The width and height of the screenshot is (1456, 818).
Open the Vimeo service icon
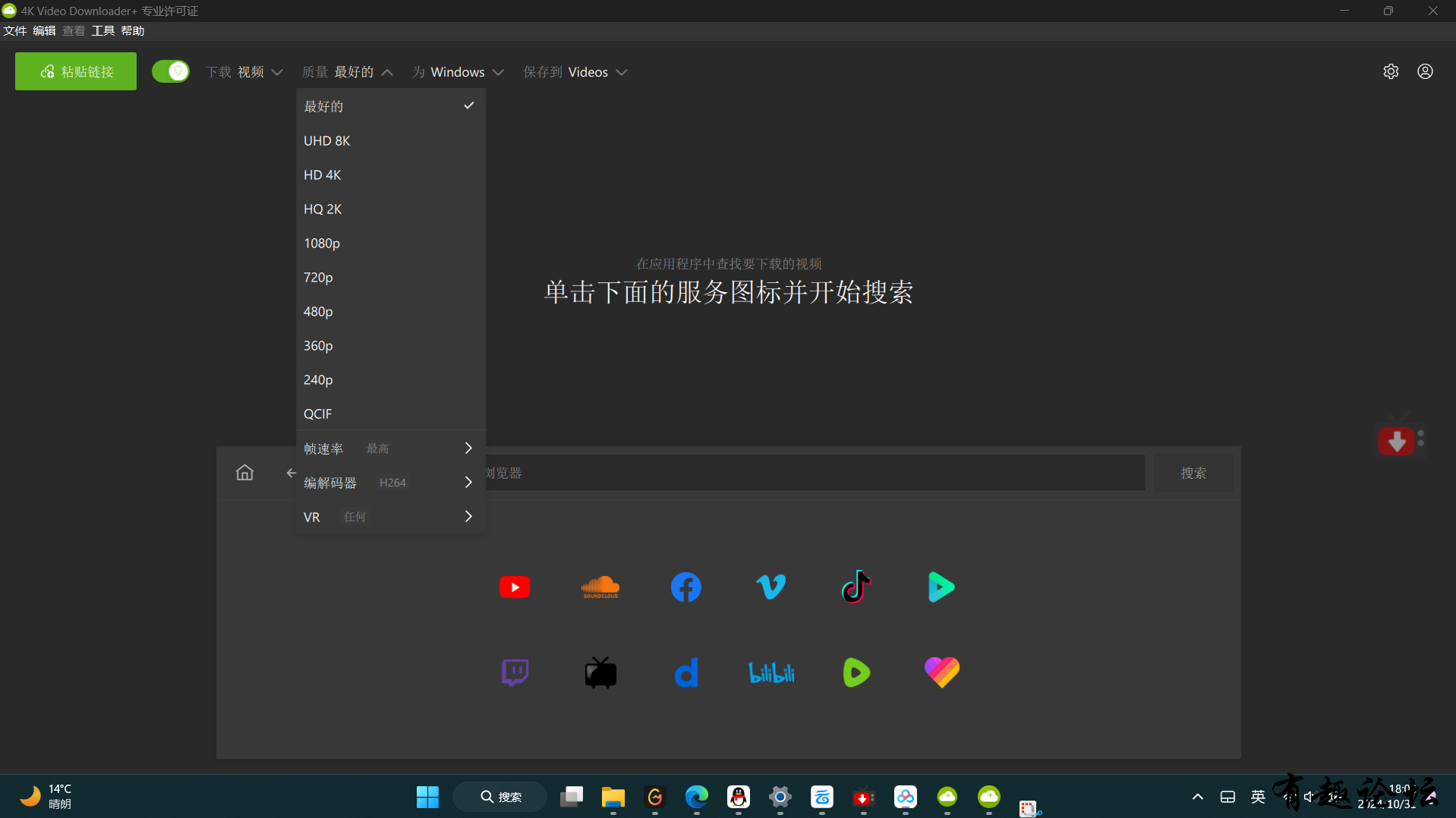[x=771, y=586]
